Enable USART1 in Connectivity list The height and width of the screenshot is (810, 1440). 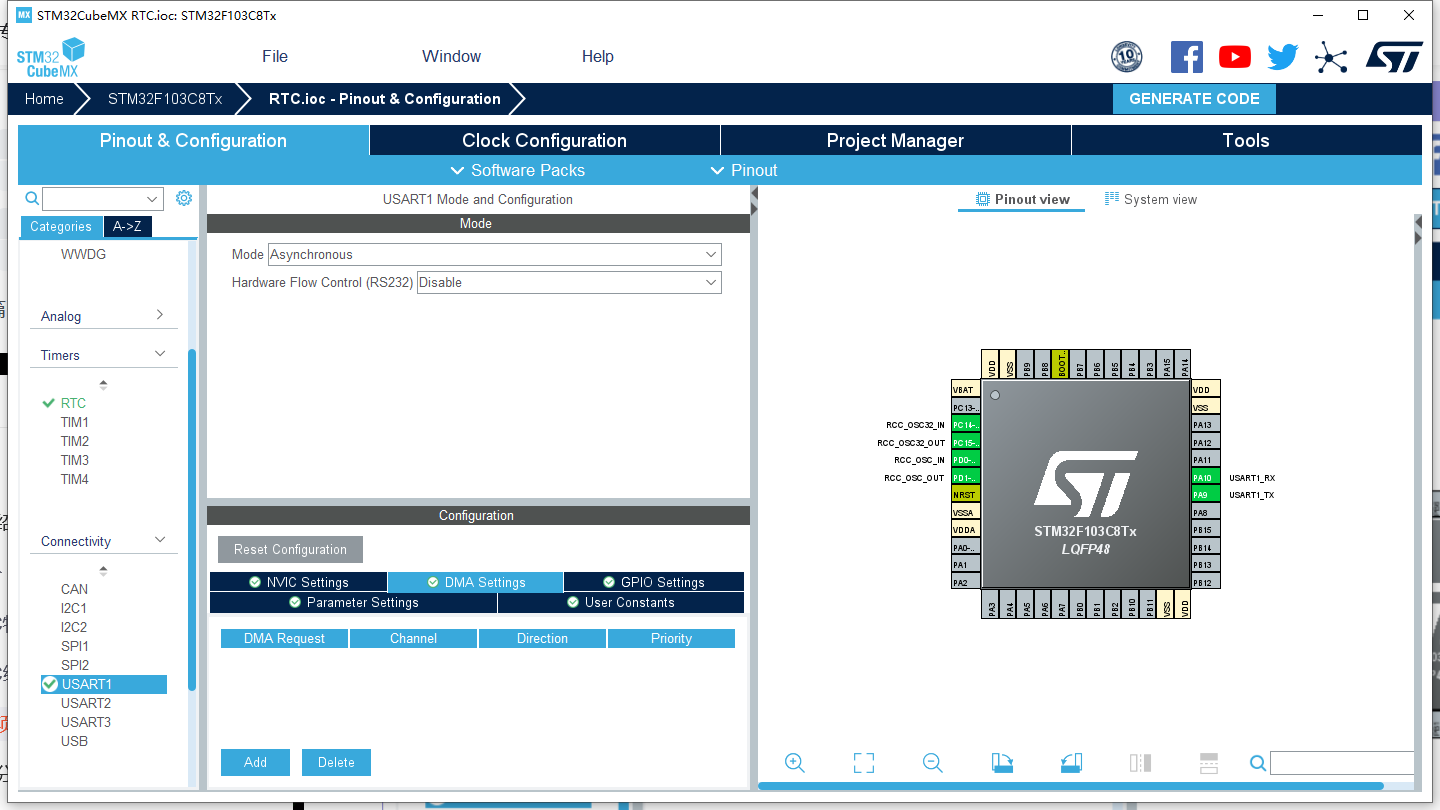tap(50, 684)
